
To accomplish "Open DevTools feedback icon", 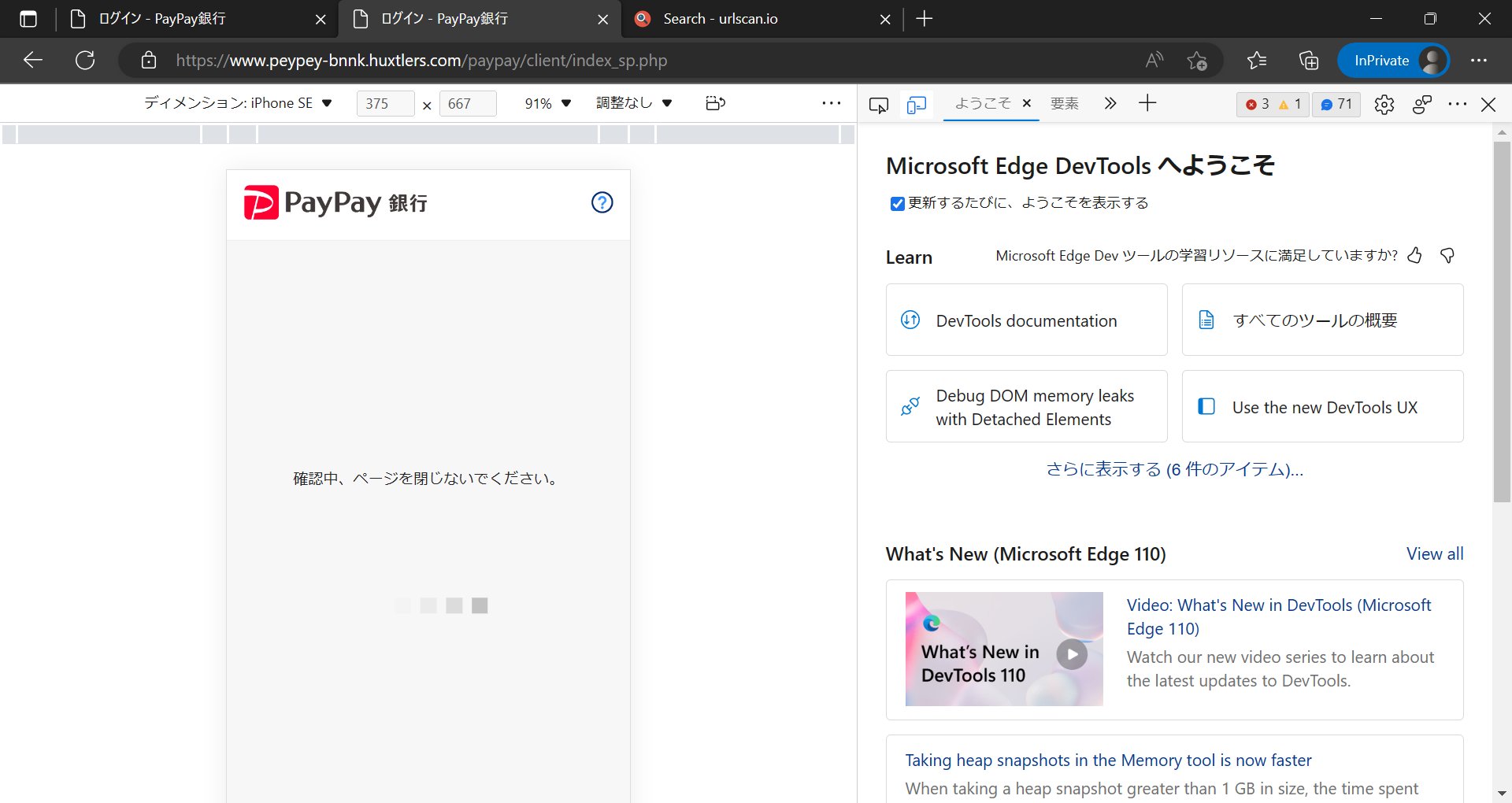I will pyautogui.click(x=1422, y=104).
